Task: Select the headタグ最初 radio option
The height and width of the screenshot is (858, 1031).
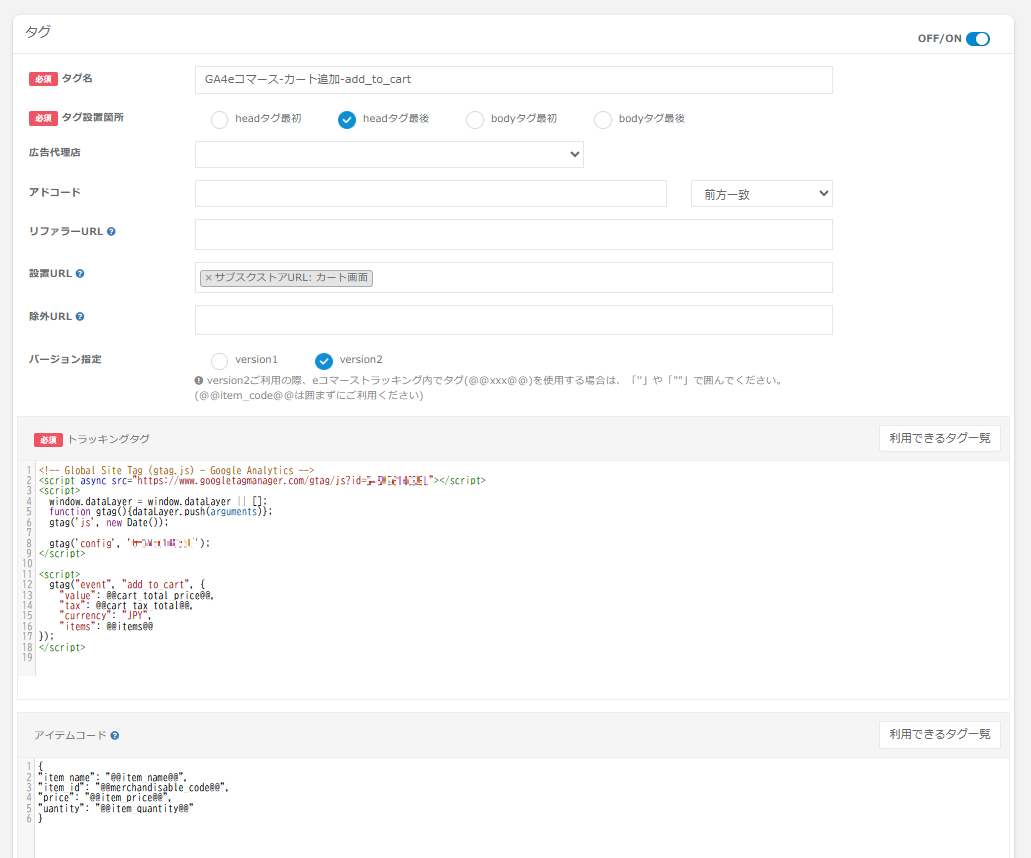Action: point(219,120)
